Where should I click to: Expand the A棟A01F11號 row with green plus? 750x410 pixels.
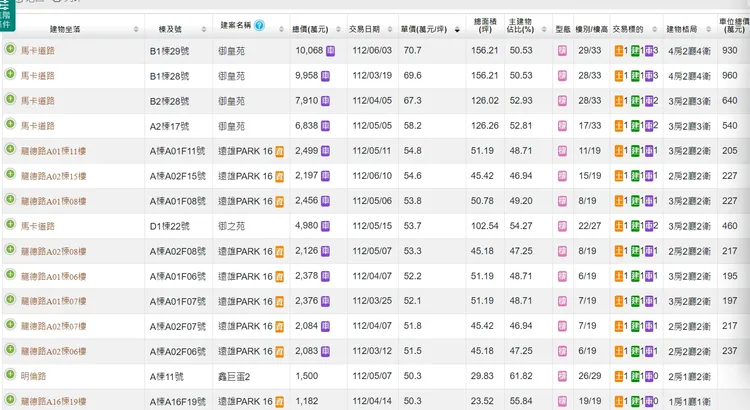coord(10,149)
